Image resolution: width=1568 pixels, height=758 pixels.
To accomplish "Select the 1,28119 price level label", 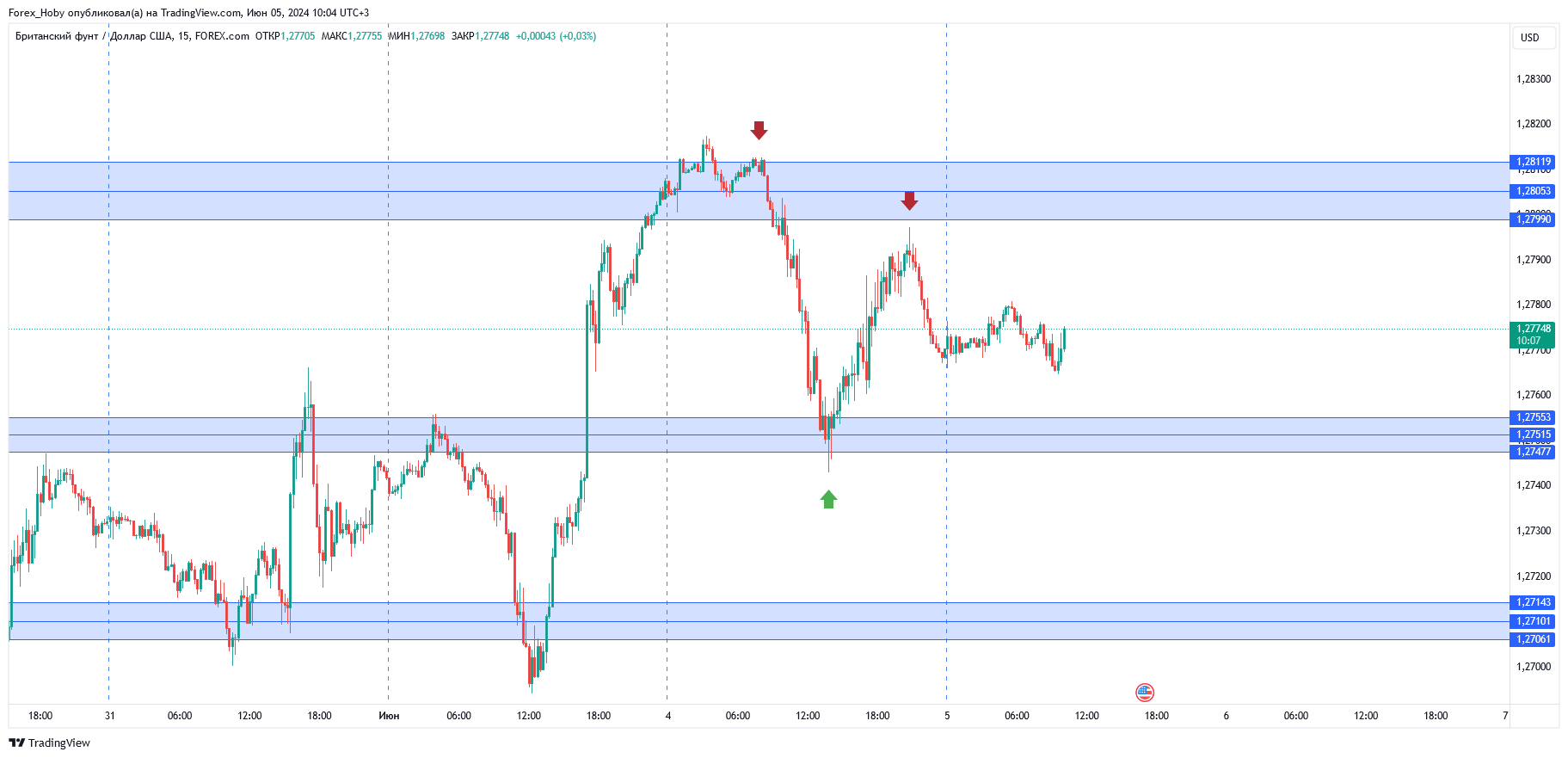I will 1532,162.
